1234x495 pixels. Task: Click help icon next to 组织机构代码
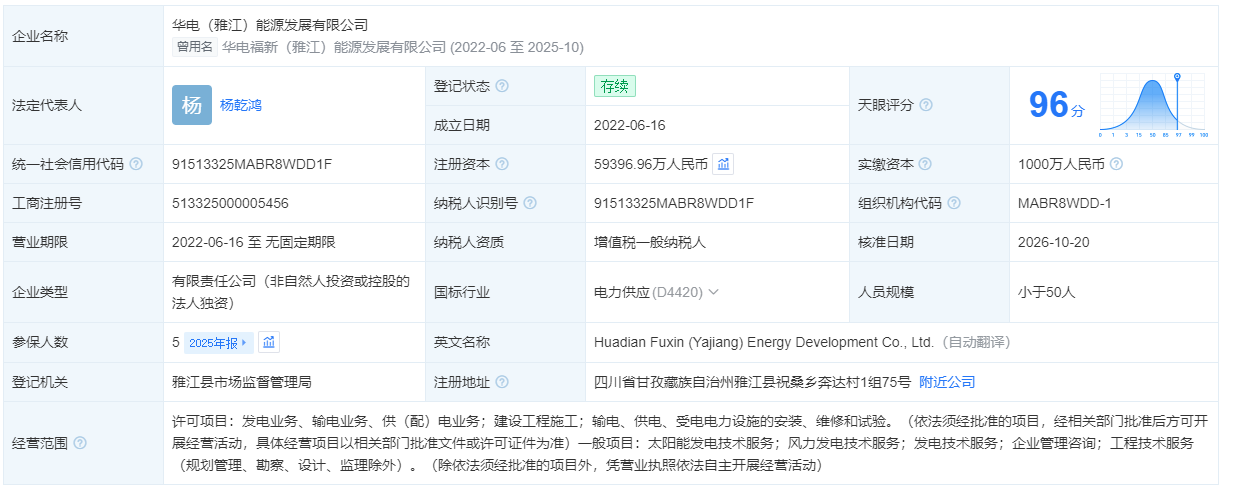tap(954, 203)
